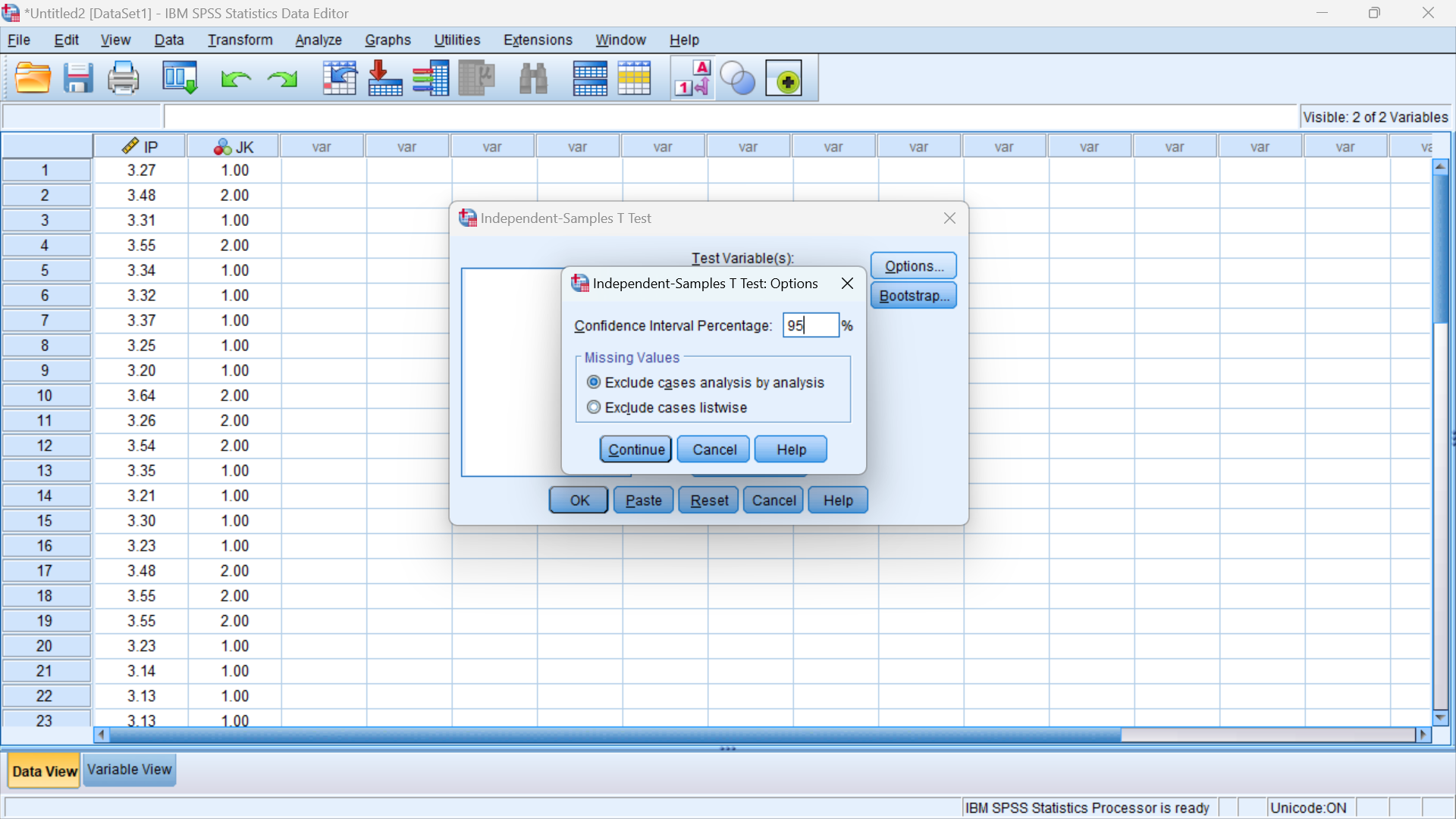Toggle value labels icon
Image resolution: width=1456 pixels, height=819 pixels.
[x=693, y=79]
